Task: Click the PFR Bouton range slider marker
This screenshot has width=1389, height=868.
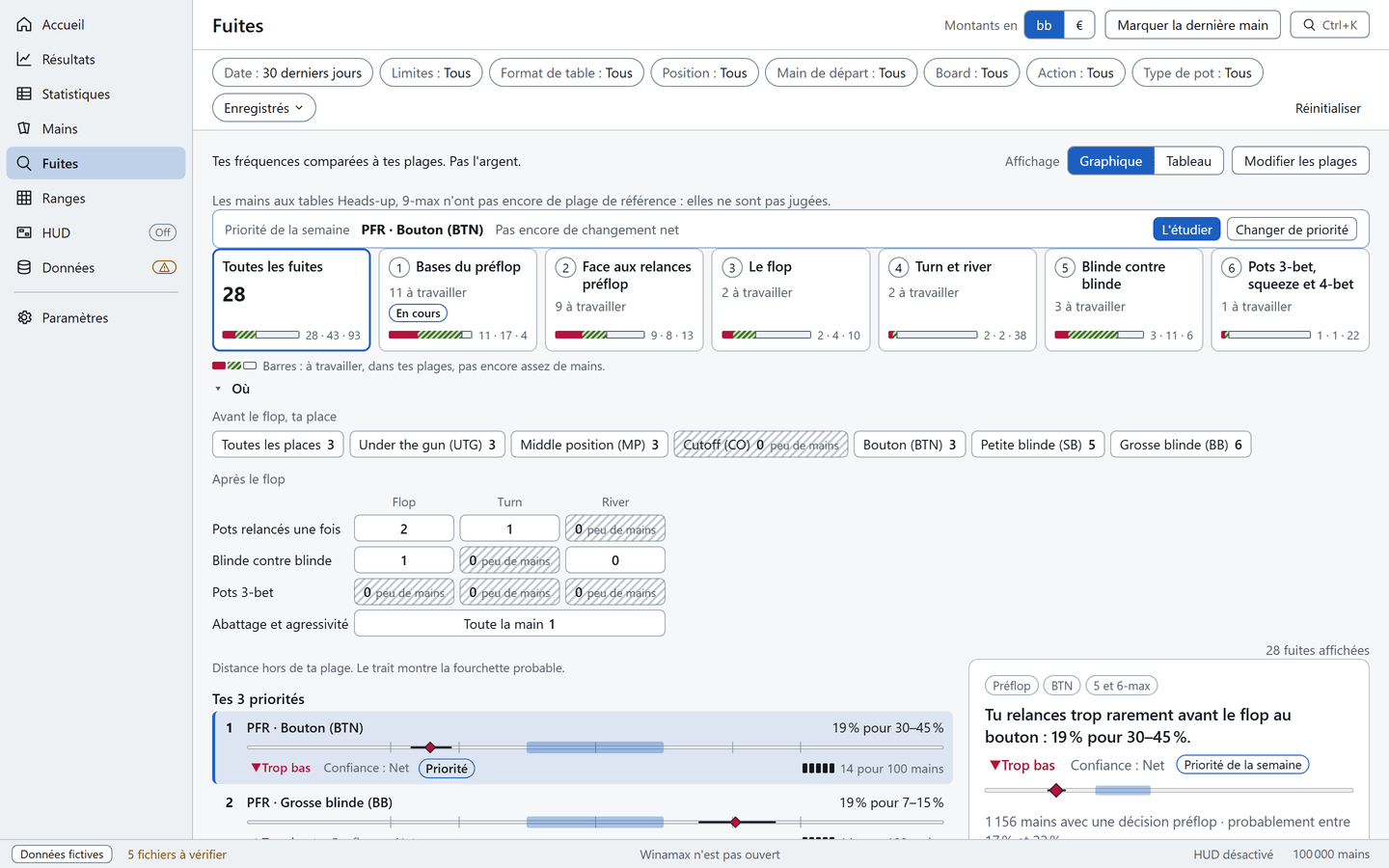Action: tap(430, 747)
